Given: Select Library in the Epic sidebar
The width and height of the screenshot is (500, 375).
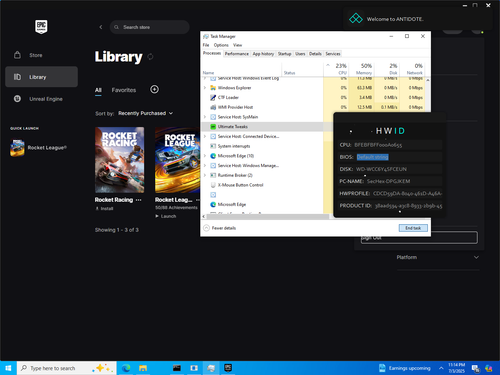Looking at the screenshot, I should coord(41,77).
